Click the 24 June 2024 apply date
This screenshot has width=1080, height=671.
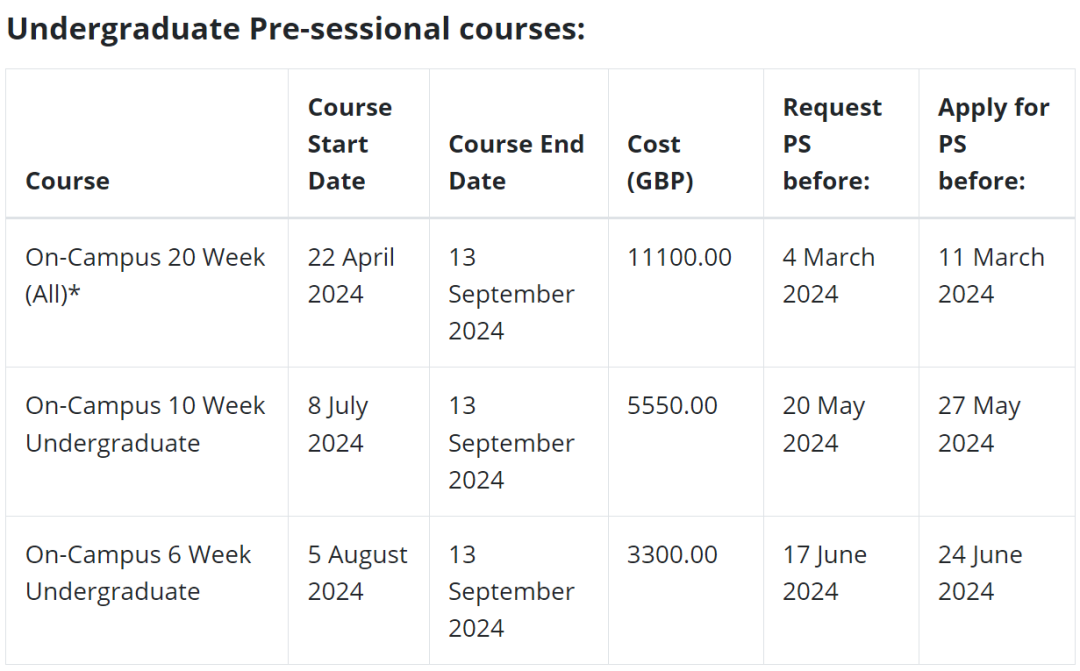point(980,573)
